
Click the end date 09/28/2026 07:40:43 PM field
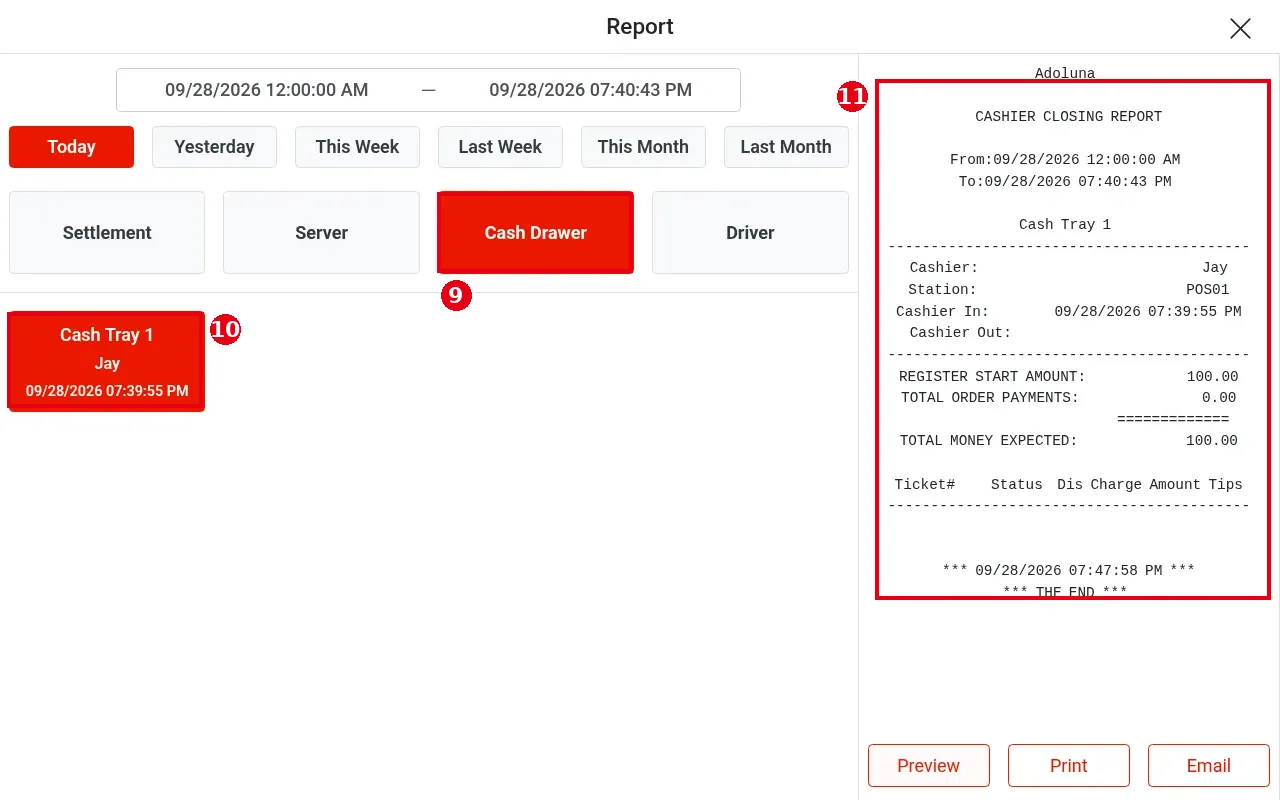pos(590,90)
